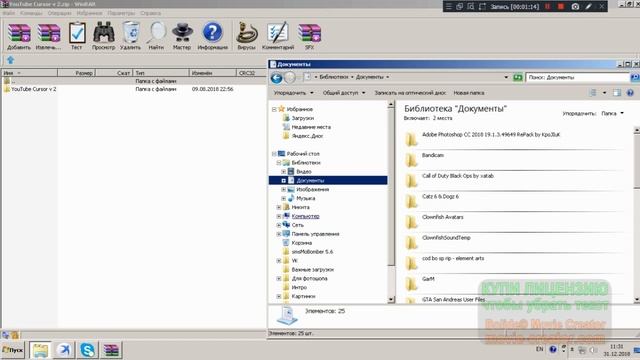Viewport: 640px width, 360px height.
Task: Go up one level in WinRAR archive
Action: (x=11, y=60)
